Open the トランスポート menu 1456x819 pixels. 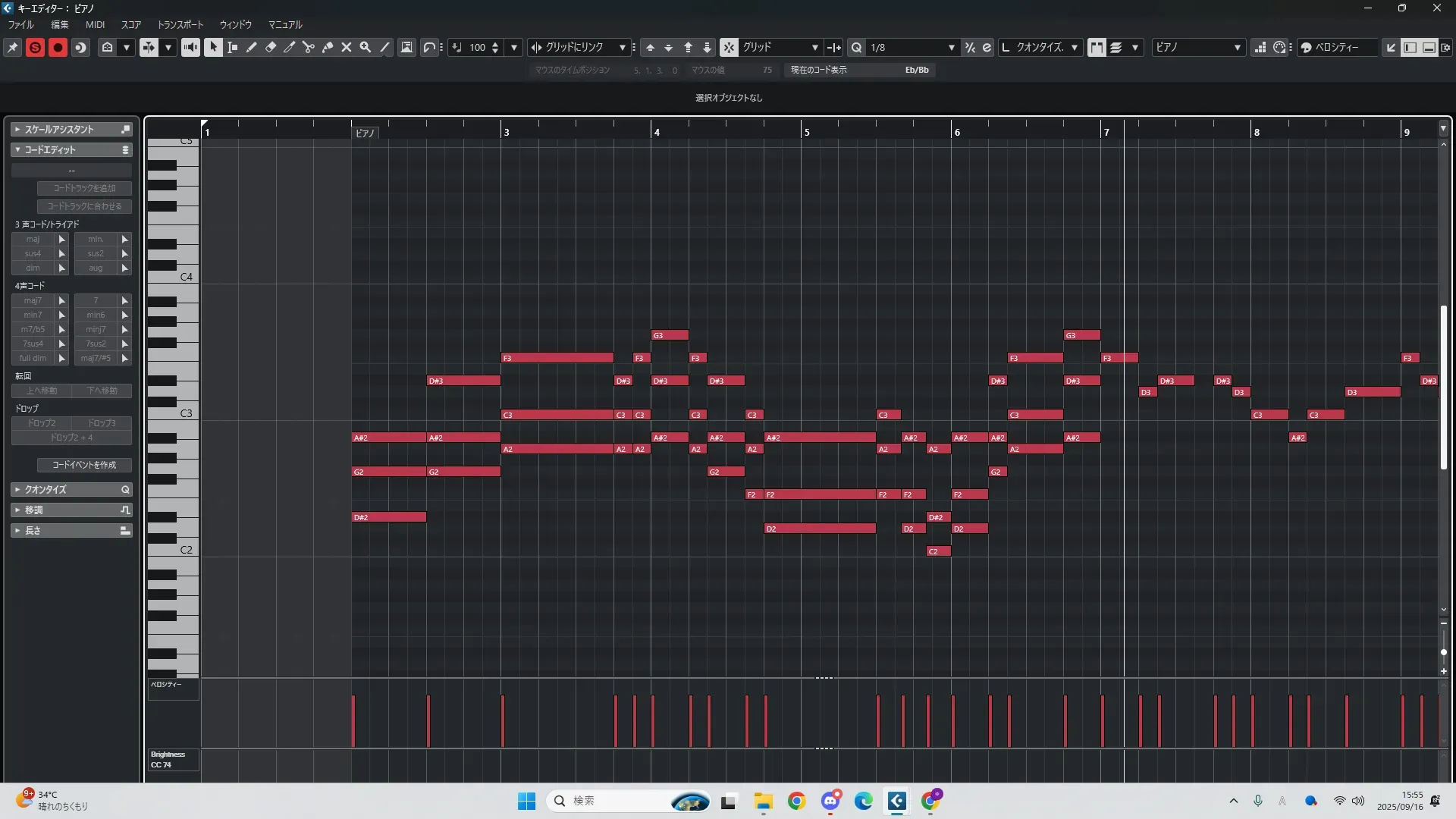click(x=180, y=25)
